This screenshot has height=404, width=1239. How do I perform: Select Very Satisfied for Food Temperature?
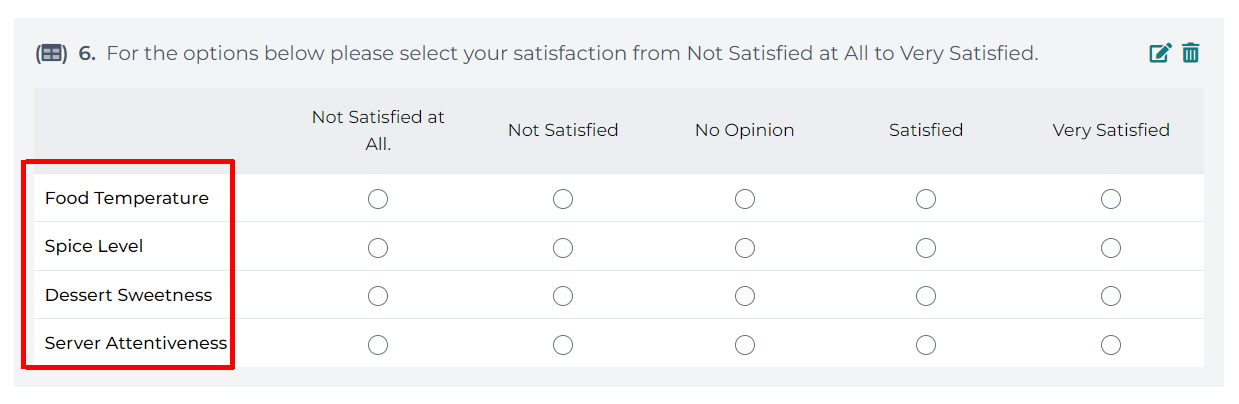tap(1111, 199)
